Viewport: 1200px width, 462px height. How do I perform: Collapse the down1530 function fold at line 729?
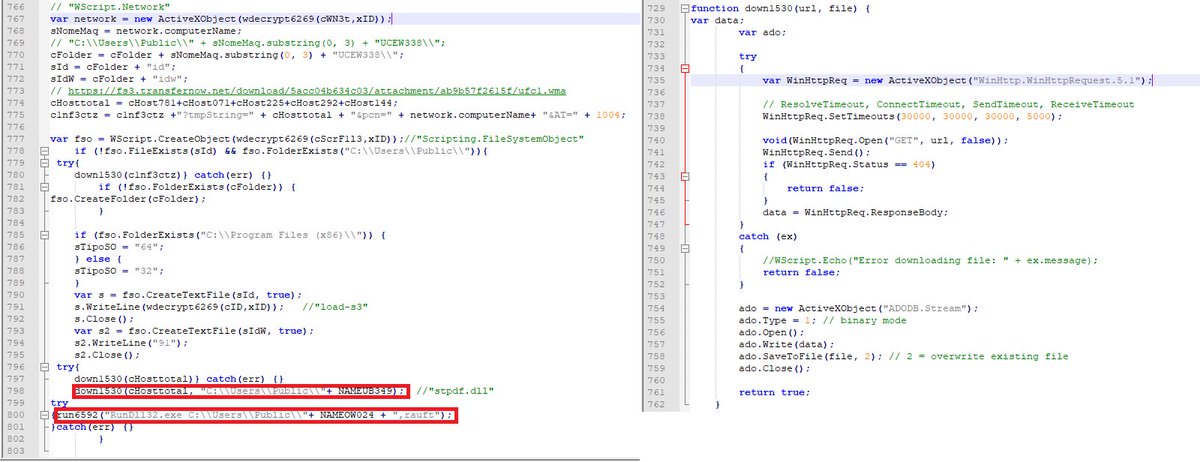point(684,8)
